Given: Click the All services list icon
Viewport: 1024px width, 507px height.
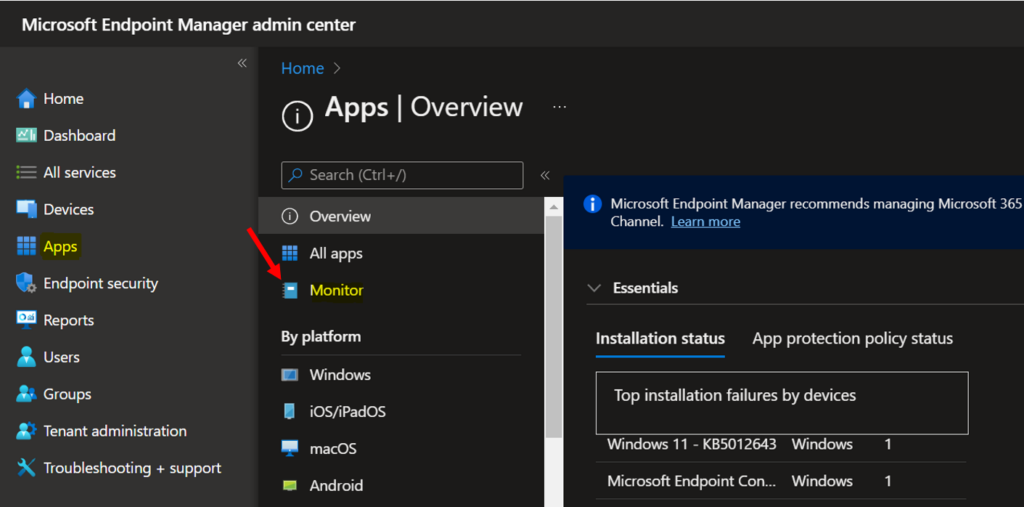Looking at the screenshot, I should click(x=26, y=172).
